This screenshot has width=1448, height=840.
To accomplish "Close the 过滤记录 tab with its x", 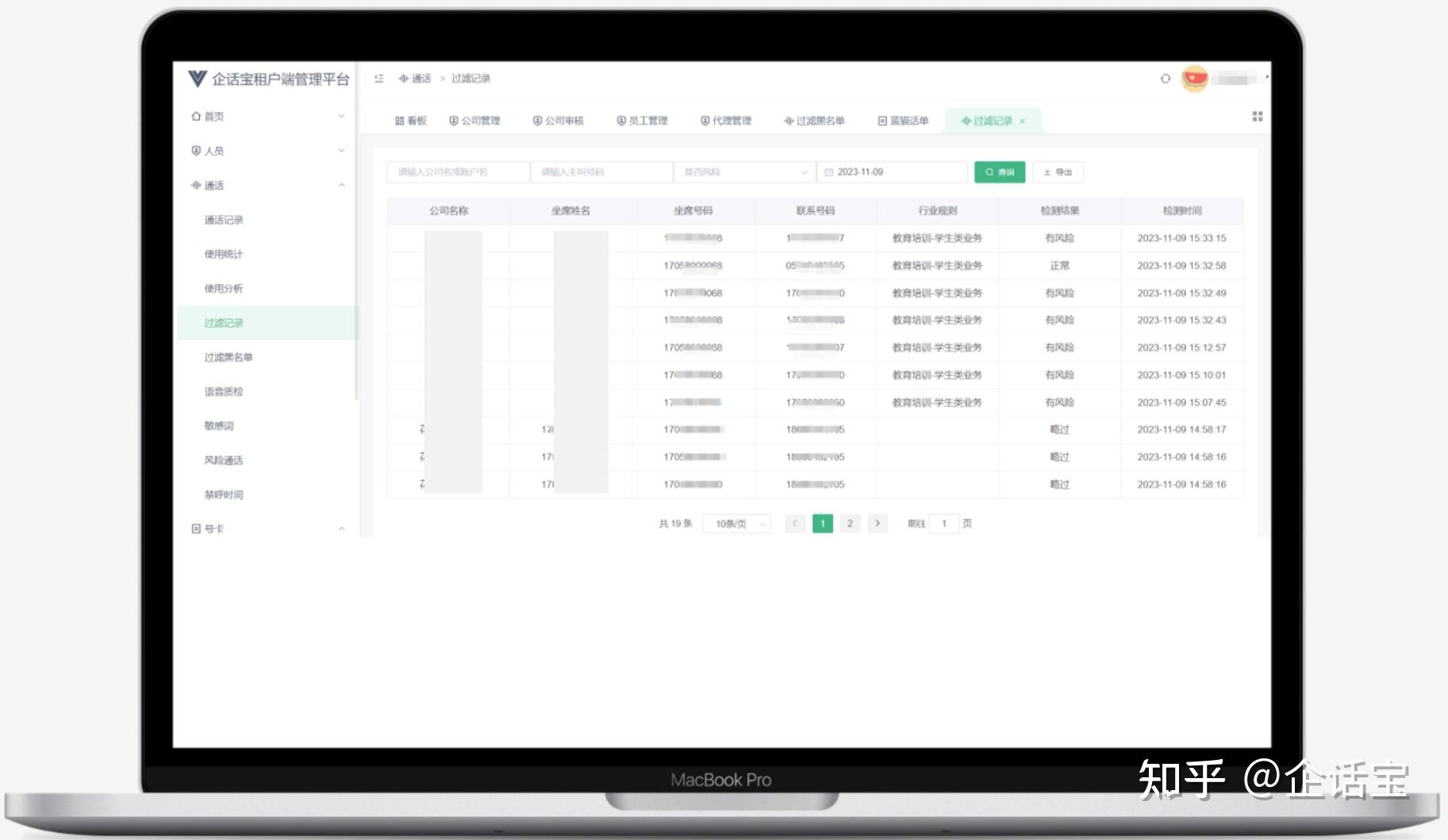I will [1022, 121].
